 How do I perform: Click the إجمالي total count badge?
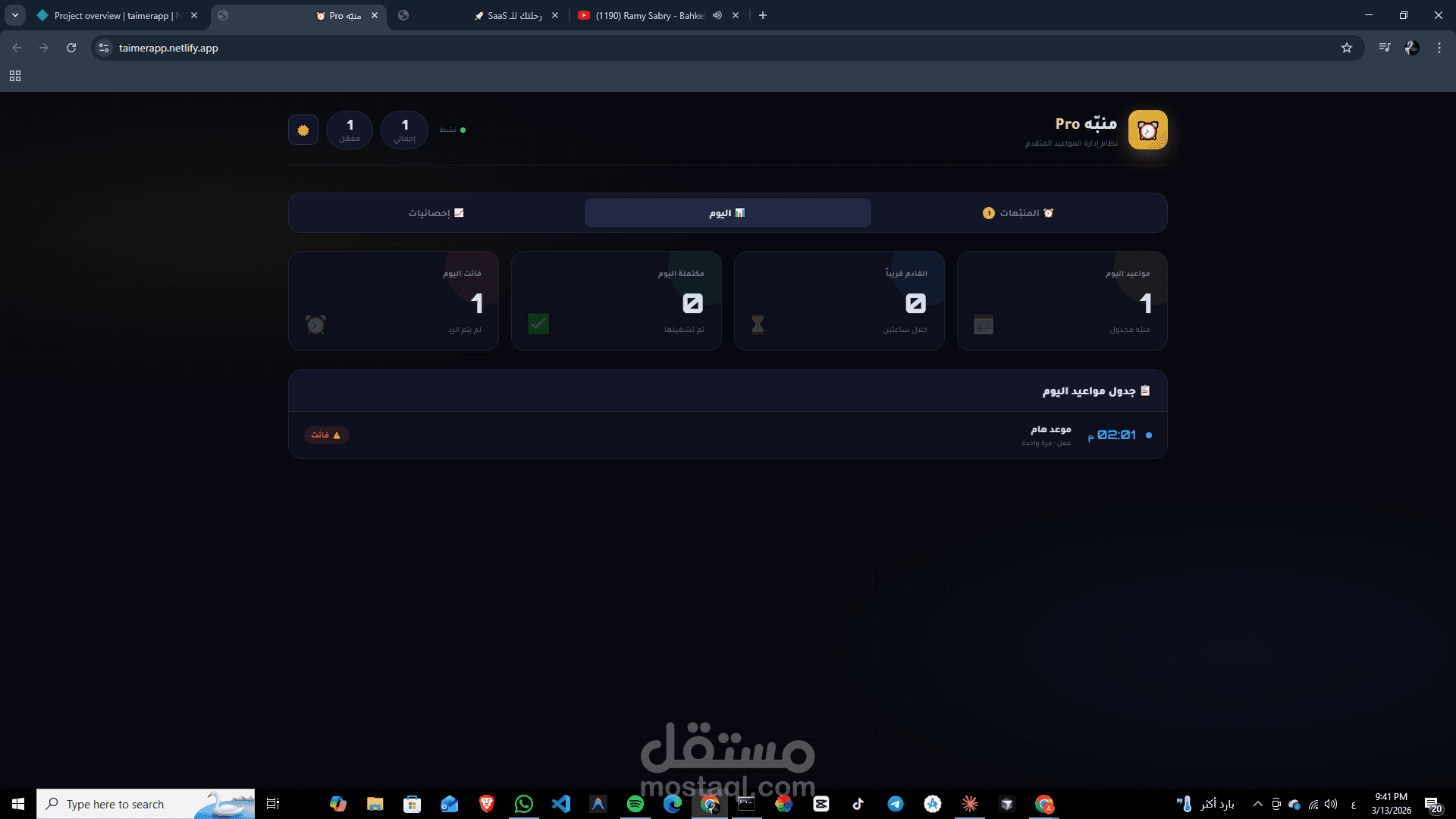404,130
